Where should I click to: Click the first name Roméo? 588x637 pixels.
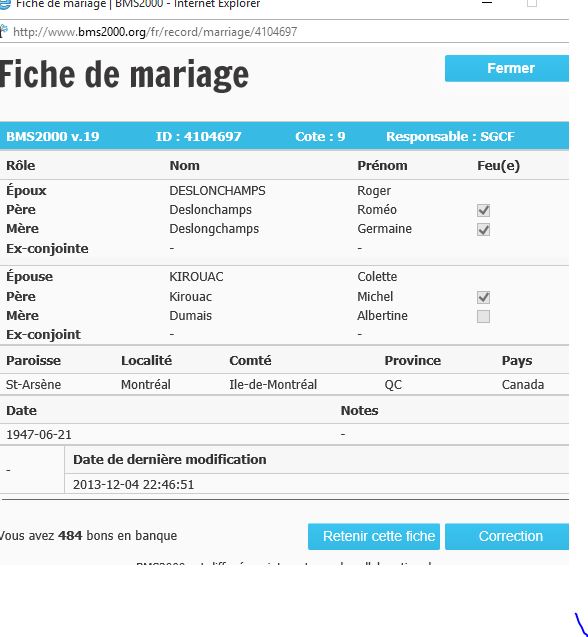pos(377,210)
